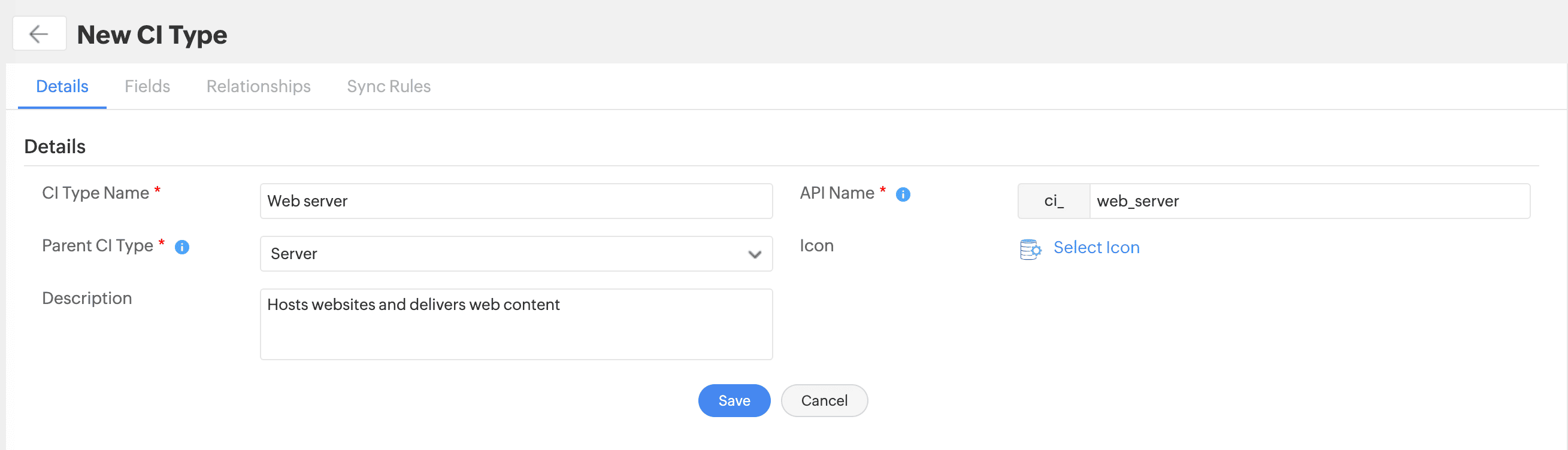This screenshot has height=450, width=1568.
Task: Select the Details tab
Action: 62,86
